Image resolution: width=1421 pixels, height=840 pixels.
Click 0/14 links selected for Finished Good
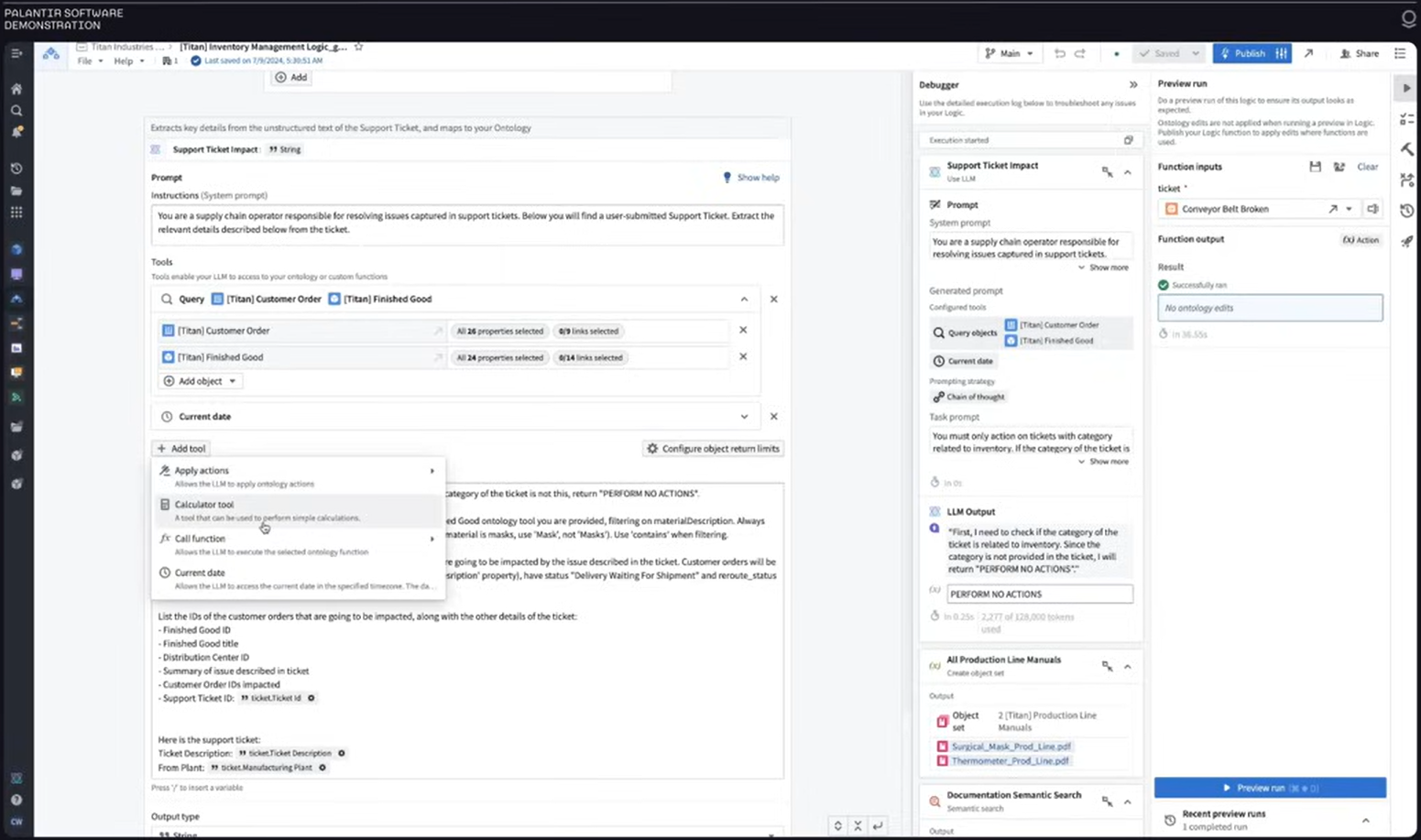[x=590, y=357]
